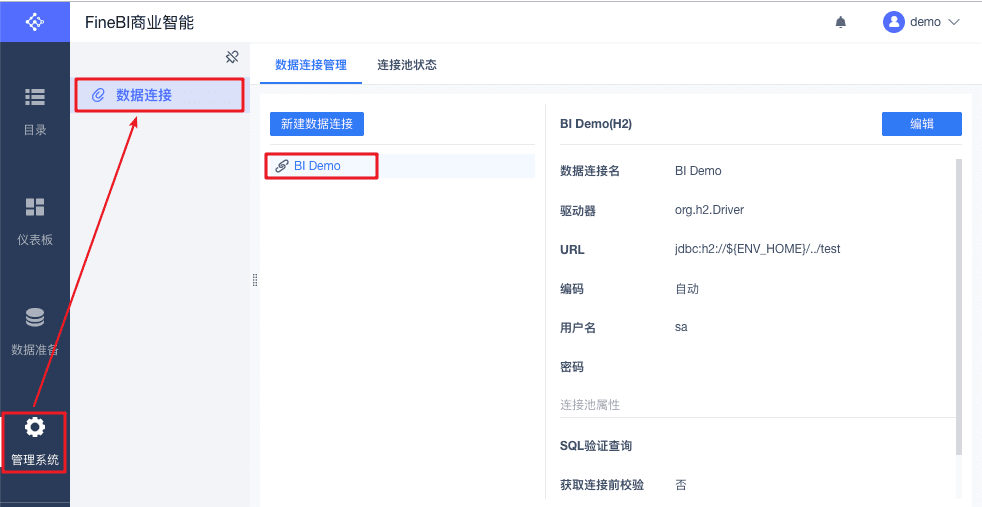982x507 pixels.
Task: Click the FineBI logo icon
Action: pyautogui.click(x=34, y=22)
